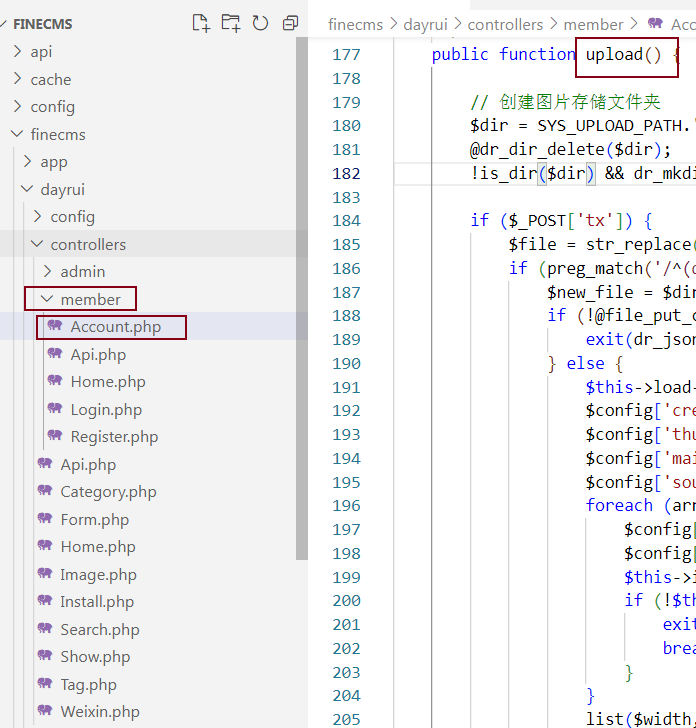The width and height of the screenshot is (696, 728).
Task: Click the New File icon in explorer header
Action: (200, 23)
